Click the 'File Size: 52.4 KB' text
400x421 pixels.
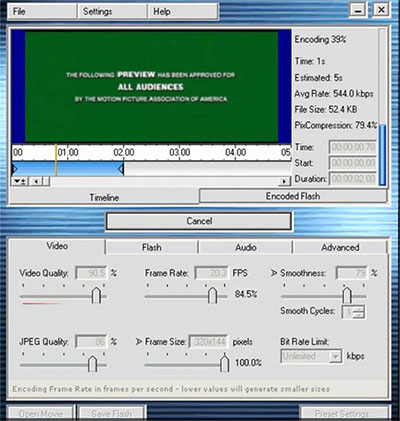326,109
